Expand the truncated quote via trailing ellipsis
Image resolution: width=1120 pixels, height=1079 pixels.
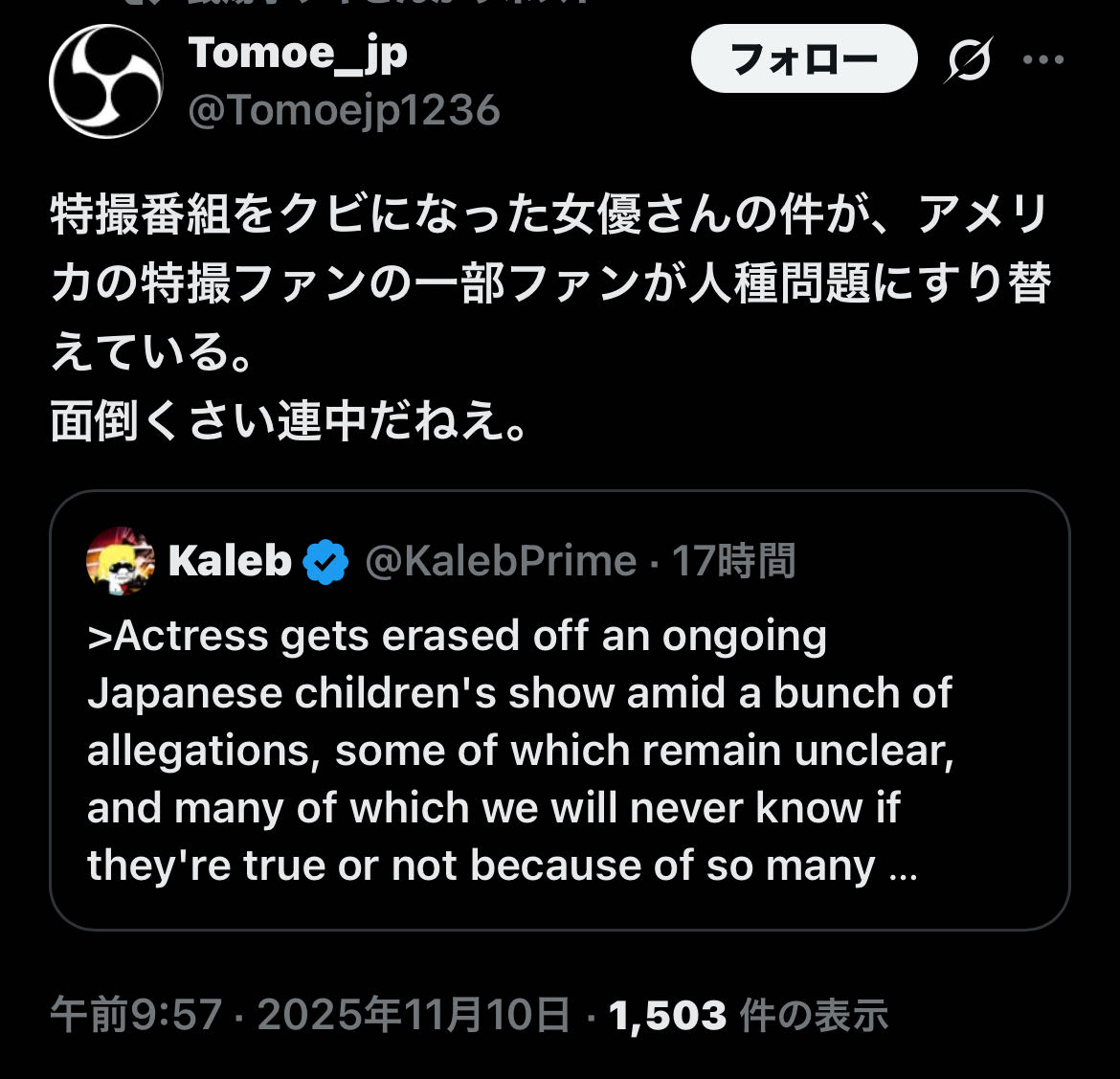click(x=903, y=867)
